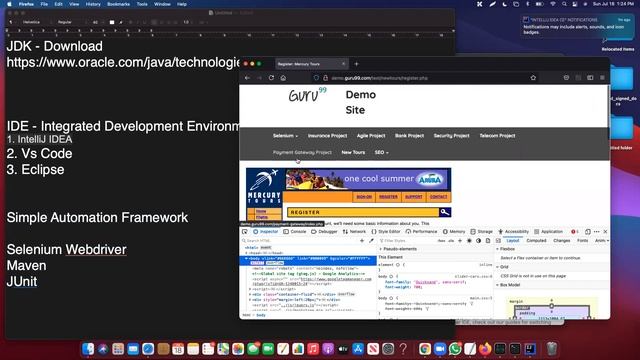Toggle responsive design mode icon in DevTools

pyautogui.click(x=587, y=231)
